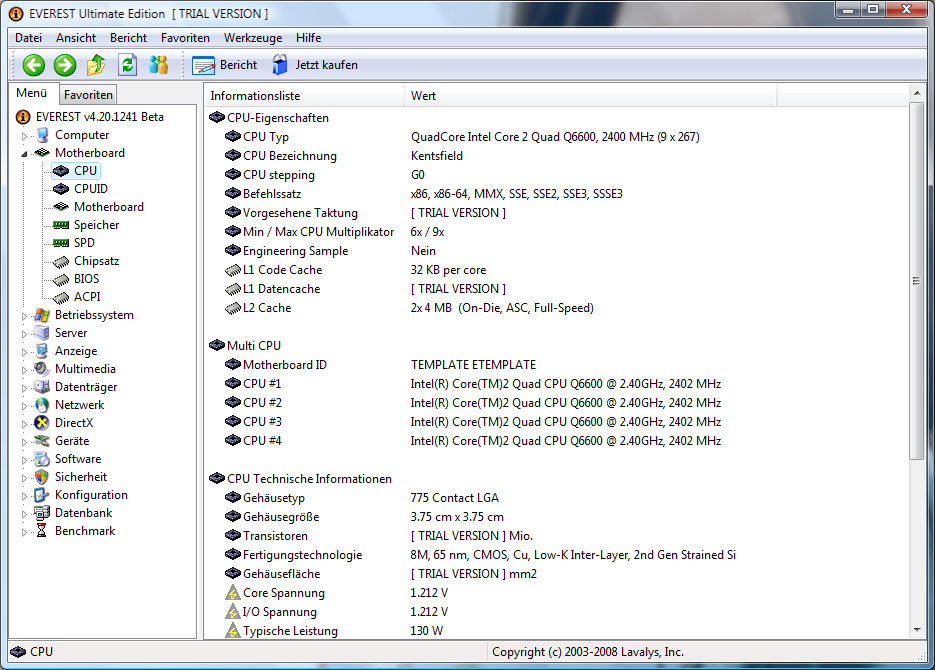Click the Datenbank icon in the tree
This screenshot has width=935, height=670.
click(42, 513)
